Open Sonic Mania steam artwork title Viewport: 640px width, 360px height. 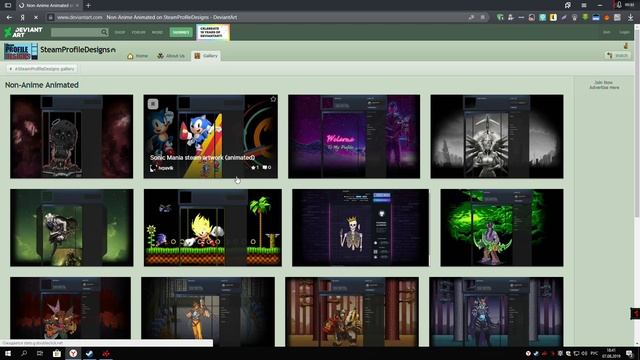tap(202, 158)
